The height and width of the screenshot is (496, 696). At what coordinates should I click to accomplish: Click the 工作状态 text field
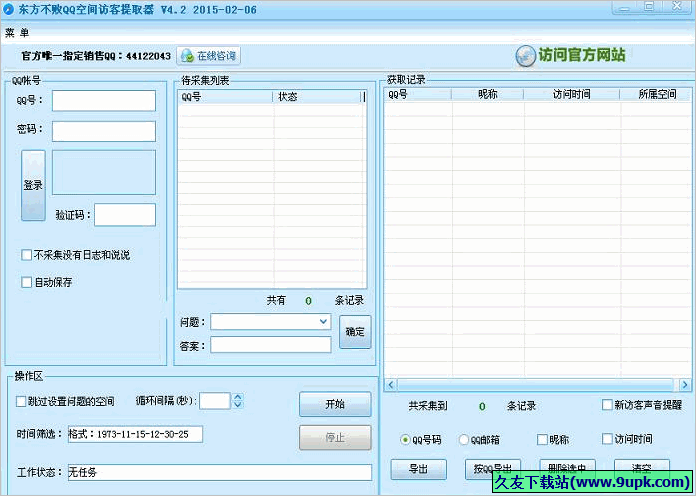click(x=220, y=472)
